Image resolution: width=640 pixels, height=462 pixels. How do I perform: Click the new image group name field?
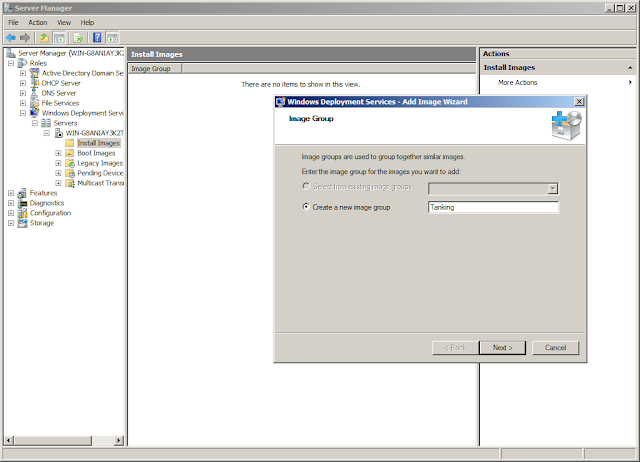tap(493, 207)
